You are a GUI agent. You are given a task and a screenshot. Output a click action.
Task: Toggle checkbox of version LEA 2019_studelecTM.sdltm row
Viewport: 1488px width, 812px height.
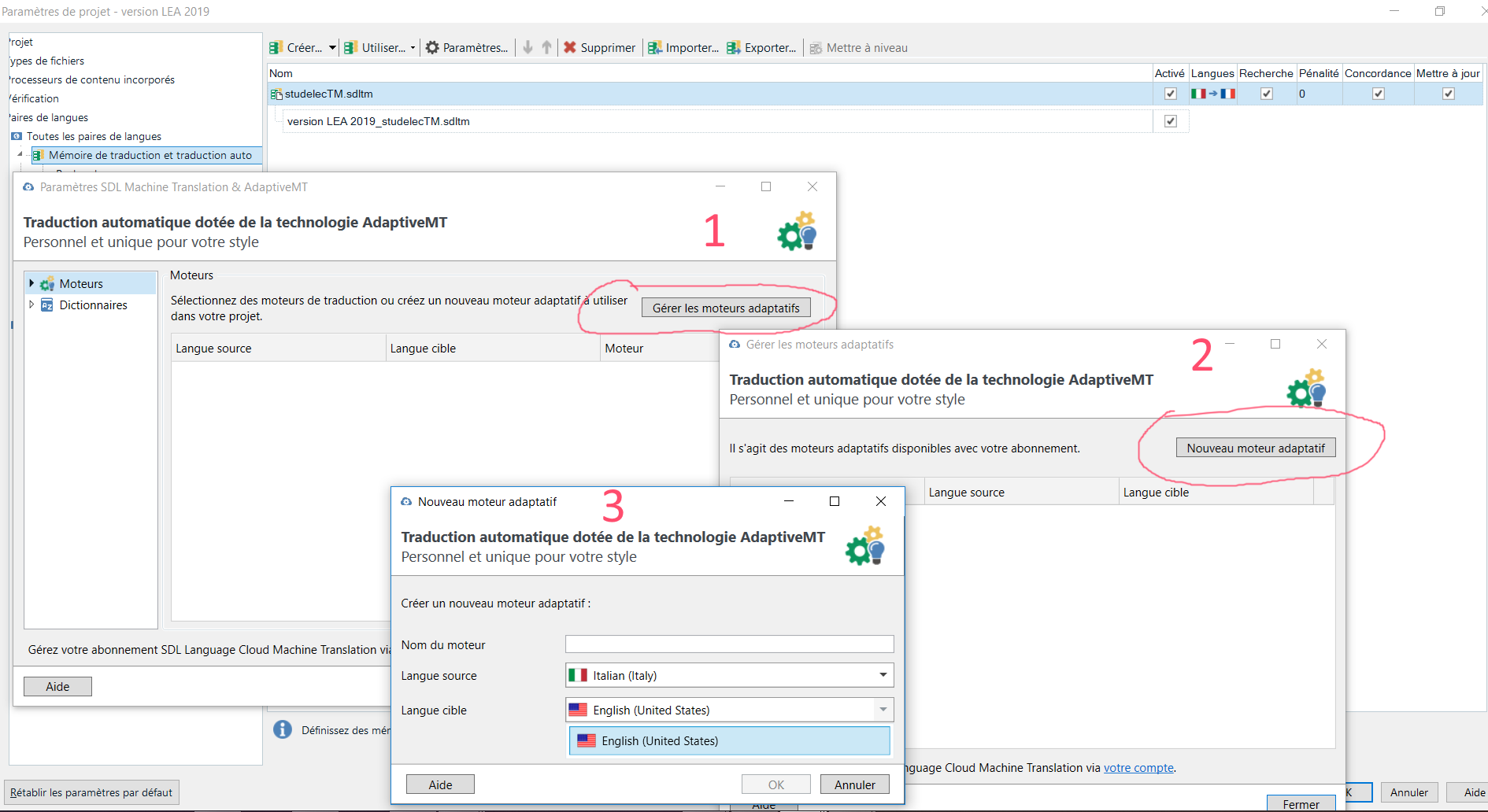[1171, 121]
